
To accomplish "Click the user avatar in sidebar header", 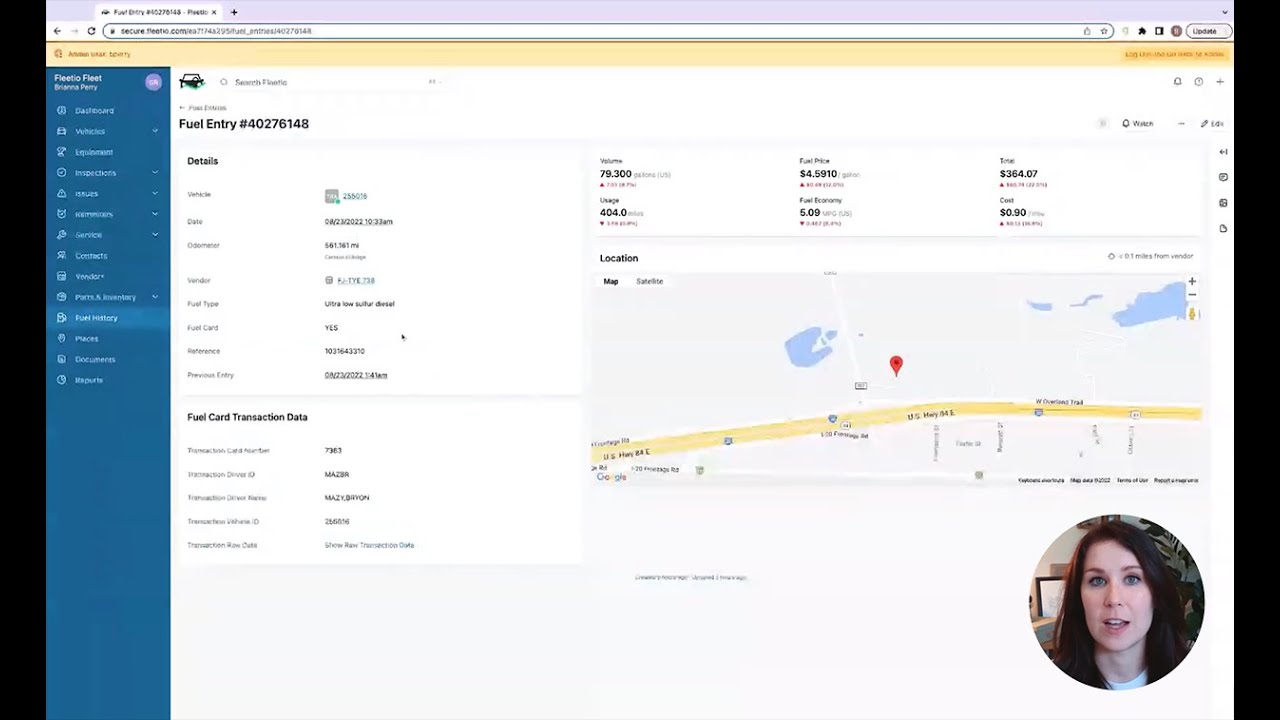I will (x=153, y=82).
